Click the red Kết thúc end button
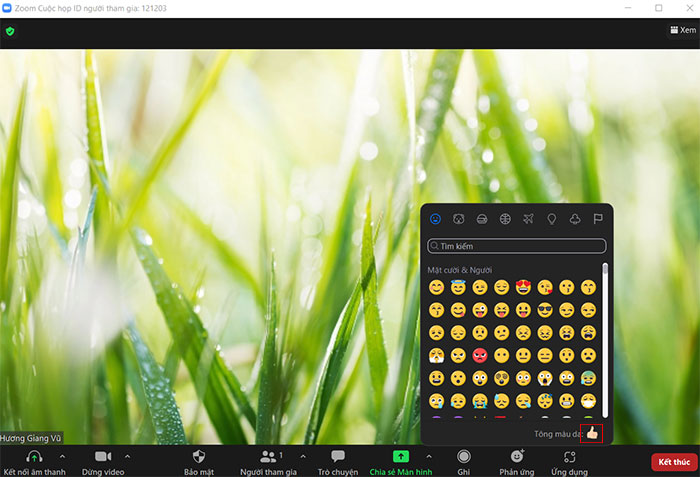Screen dimensions: 700x477 click(x=674, y=462)
